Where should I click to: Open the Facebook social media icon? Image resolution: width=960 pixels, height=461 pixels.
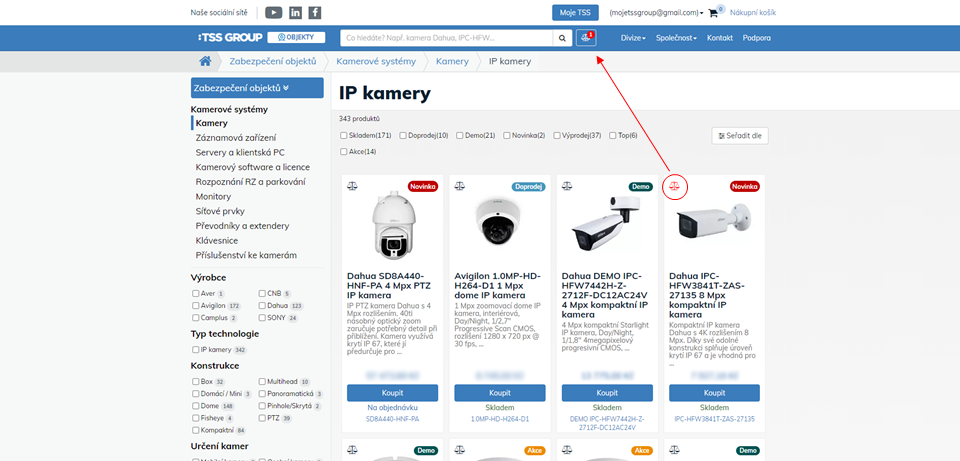click(315, 12)
